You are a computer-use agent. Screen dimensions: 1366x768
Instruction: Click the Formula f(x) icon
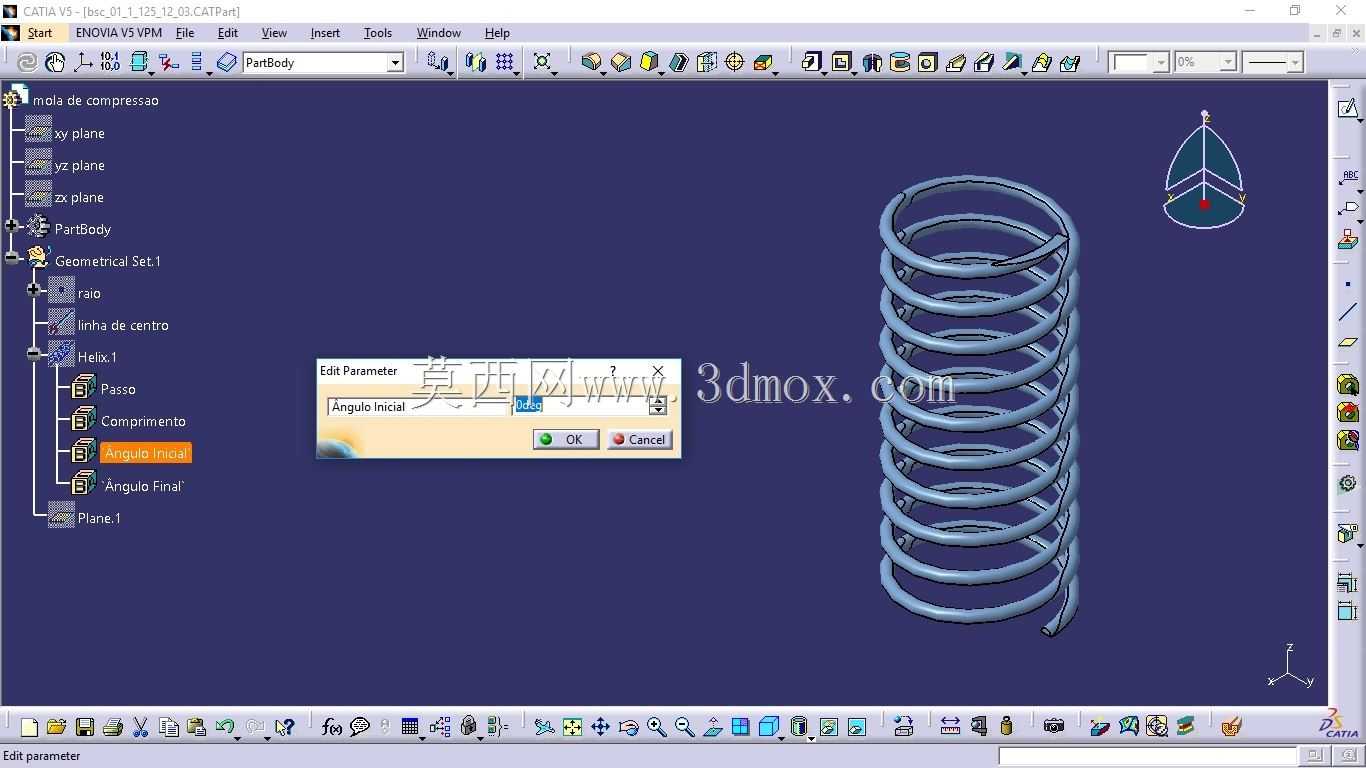(332, 727)
